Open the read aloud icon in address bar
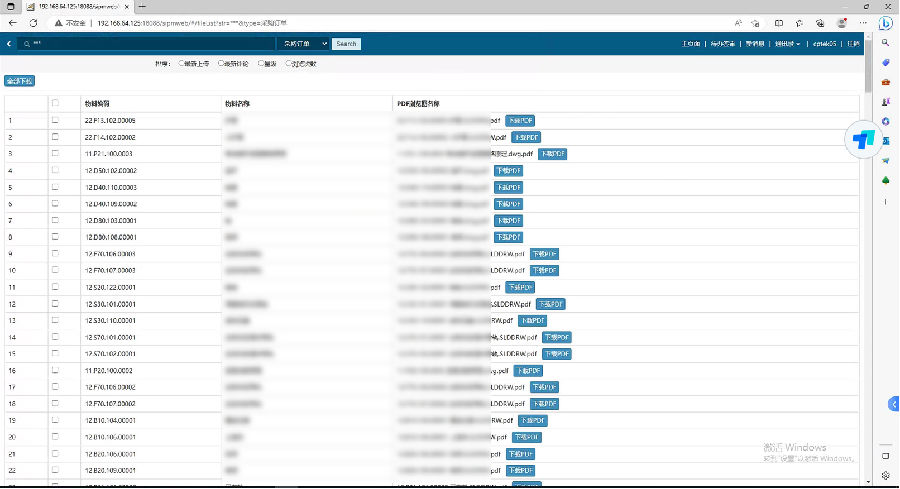The image size is (900, 489). 738,23
